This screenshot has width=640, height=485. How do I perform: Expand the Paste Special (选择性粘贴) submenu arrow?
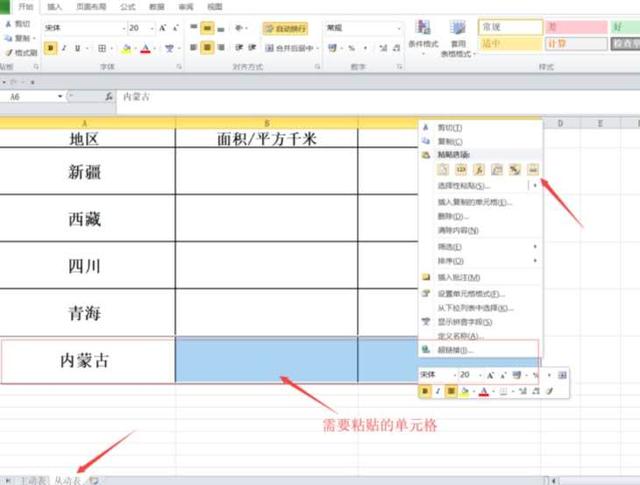point(535,186)
